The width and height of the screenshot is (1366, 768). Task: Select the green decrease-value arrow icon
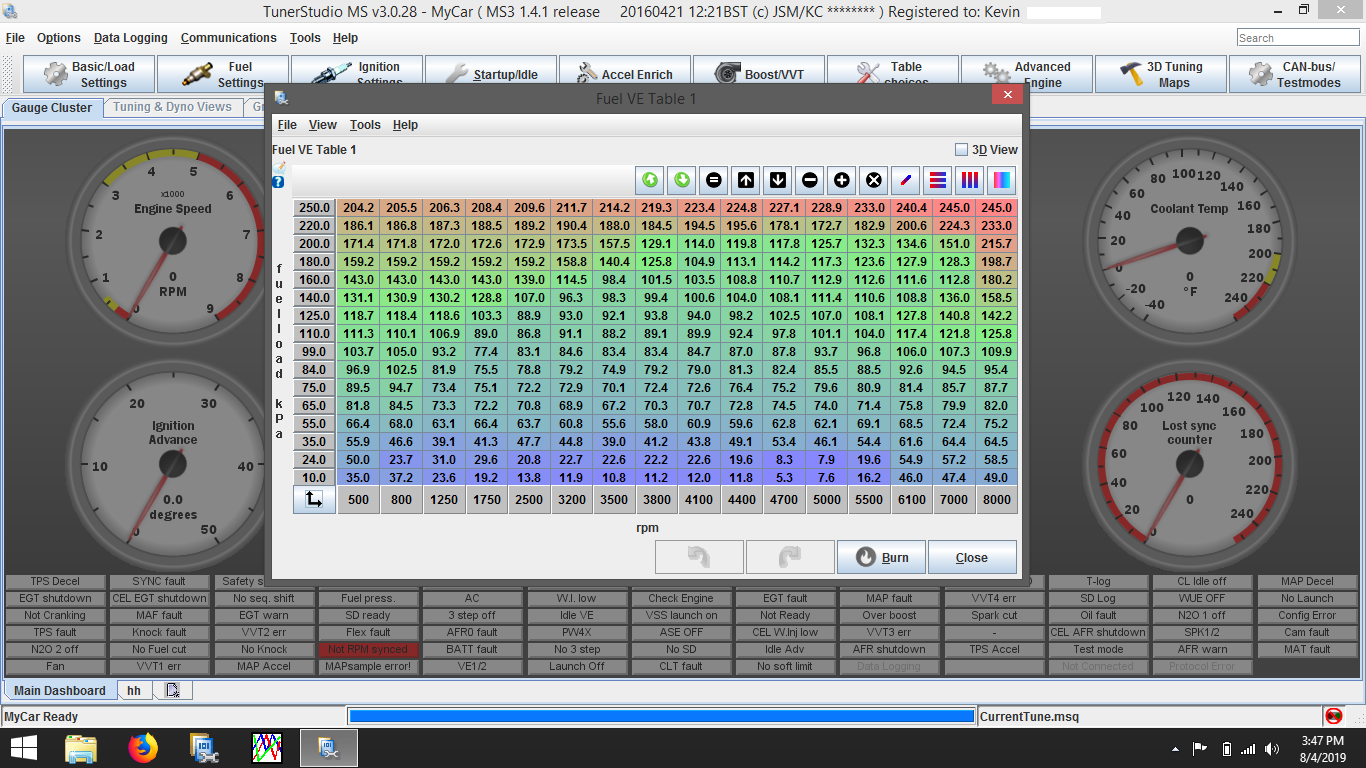(x=682, y=180)
